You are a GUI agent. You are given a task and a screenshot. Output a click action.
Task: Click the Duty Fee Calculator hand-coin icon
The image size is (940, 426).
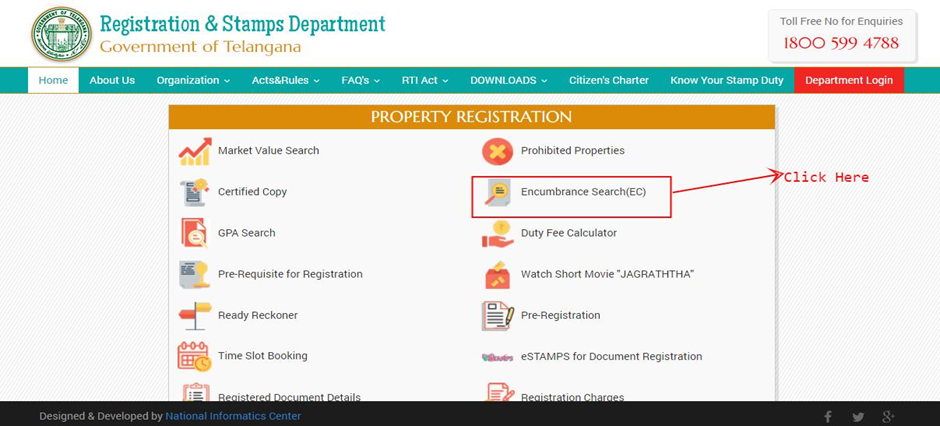pos(498,234)
